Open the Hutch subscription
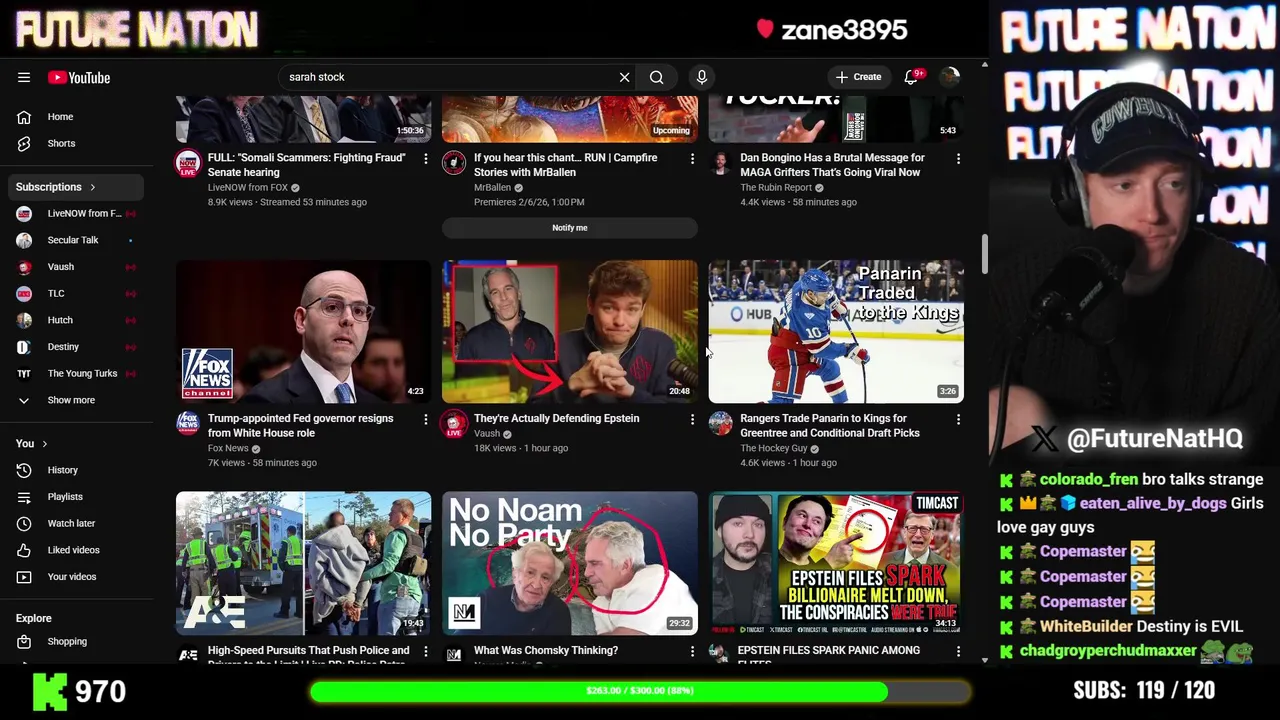The height and width of the screenshot is (720, 1280). click(x=76, y=320)
